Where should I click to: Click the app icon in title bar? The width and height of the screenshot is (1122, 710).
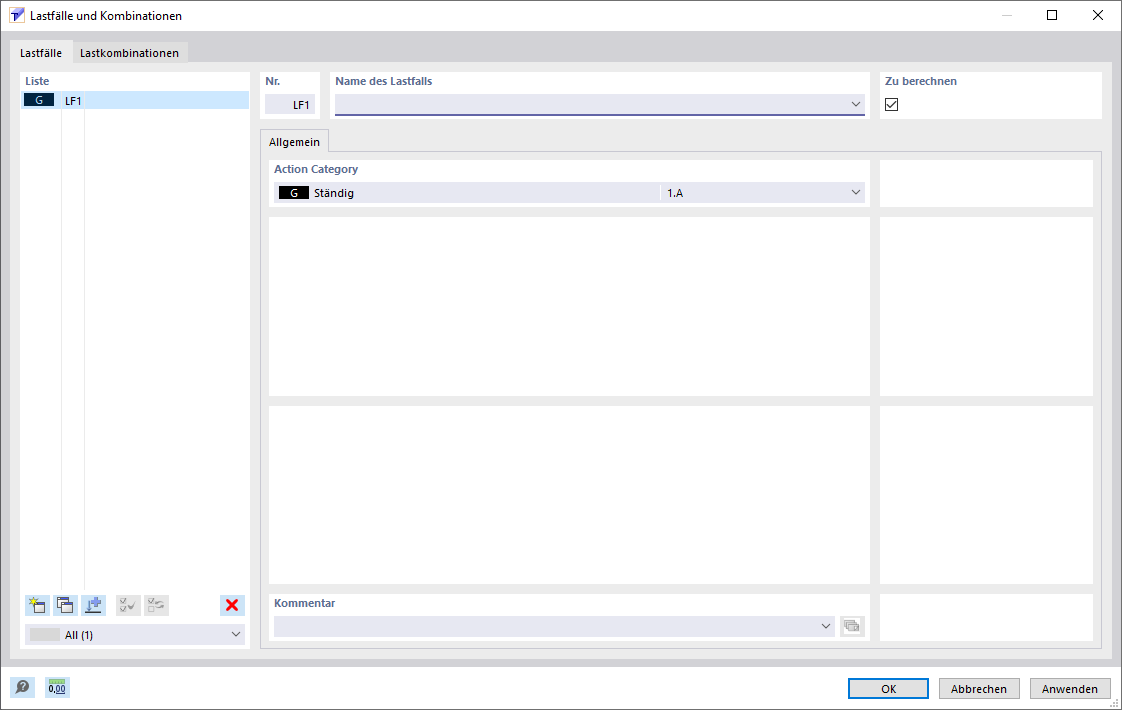click(16, 15)
